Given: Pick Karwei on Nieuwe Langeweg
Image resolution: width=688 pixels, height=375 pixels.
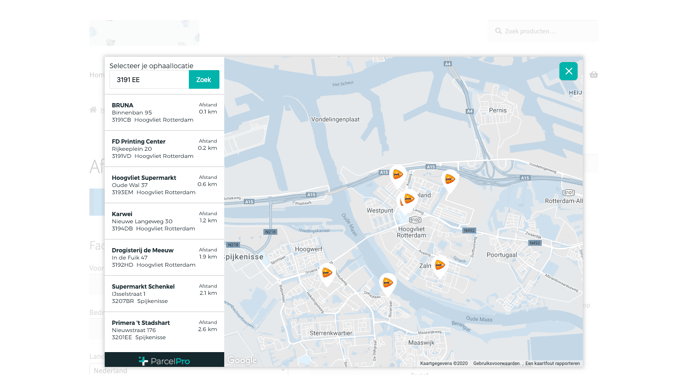Looking at the screenshot, I should click(164, 221).
